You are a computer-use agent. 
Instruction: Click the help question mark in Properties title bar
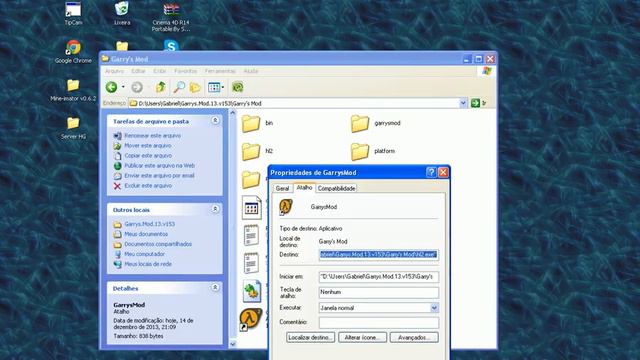[431, 172]
